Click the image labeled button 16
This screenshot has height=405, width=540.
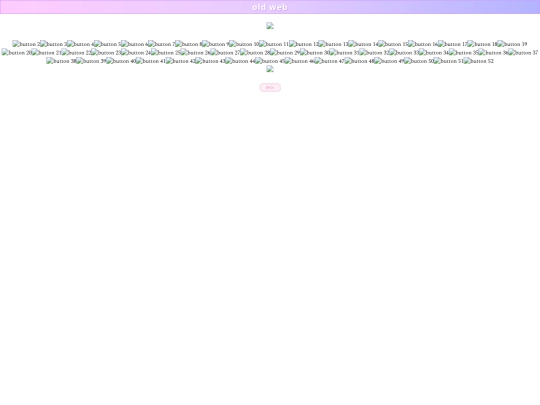[423, 44]
